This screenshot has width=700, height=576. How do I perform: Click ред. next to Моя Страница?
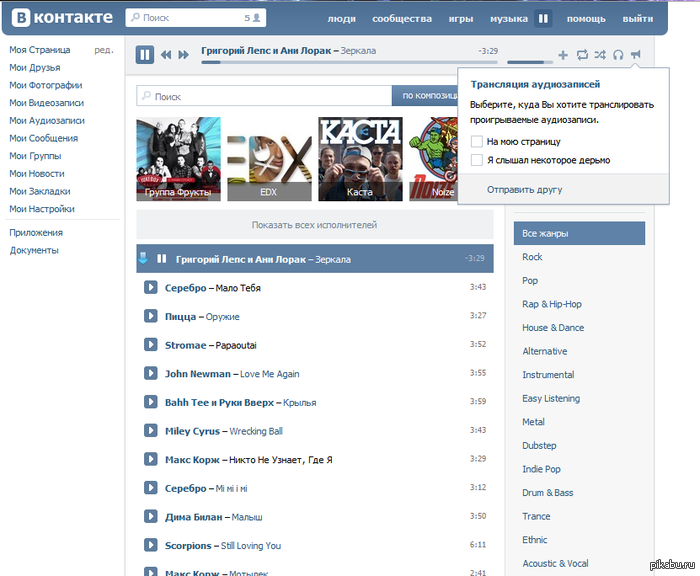[104, 50]
